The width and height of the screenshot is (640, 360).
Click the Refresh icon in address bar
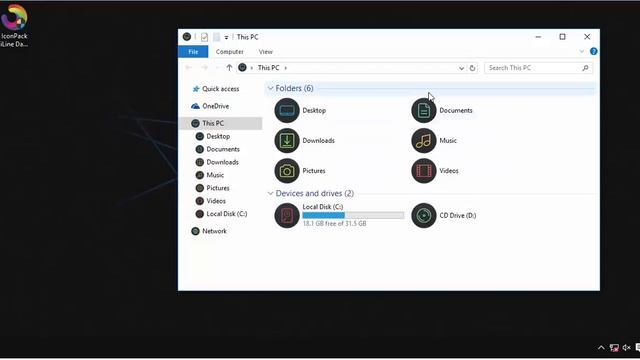[x=472, y=68]
